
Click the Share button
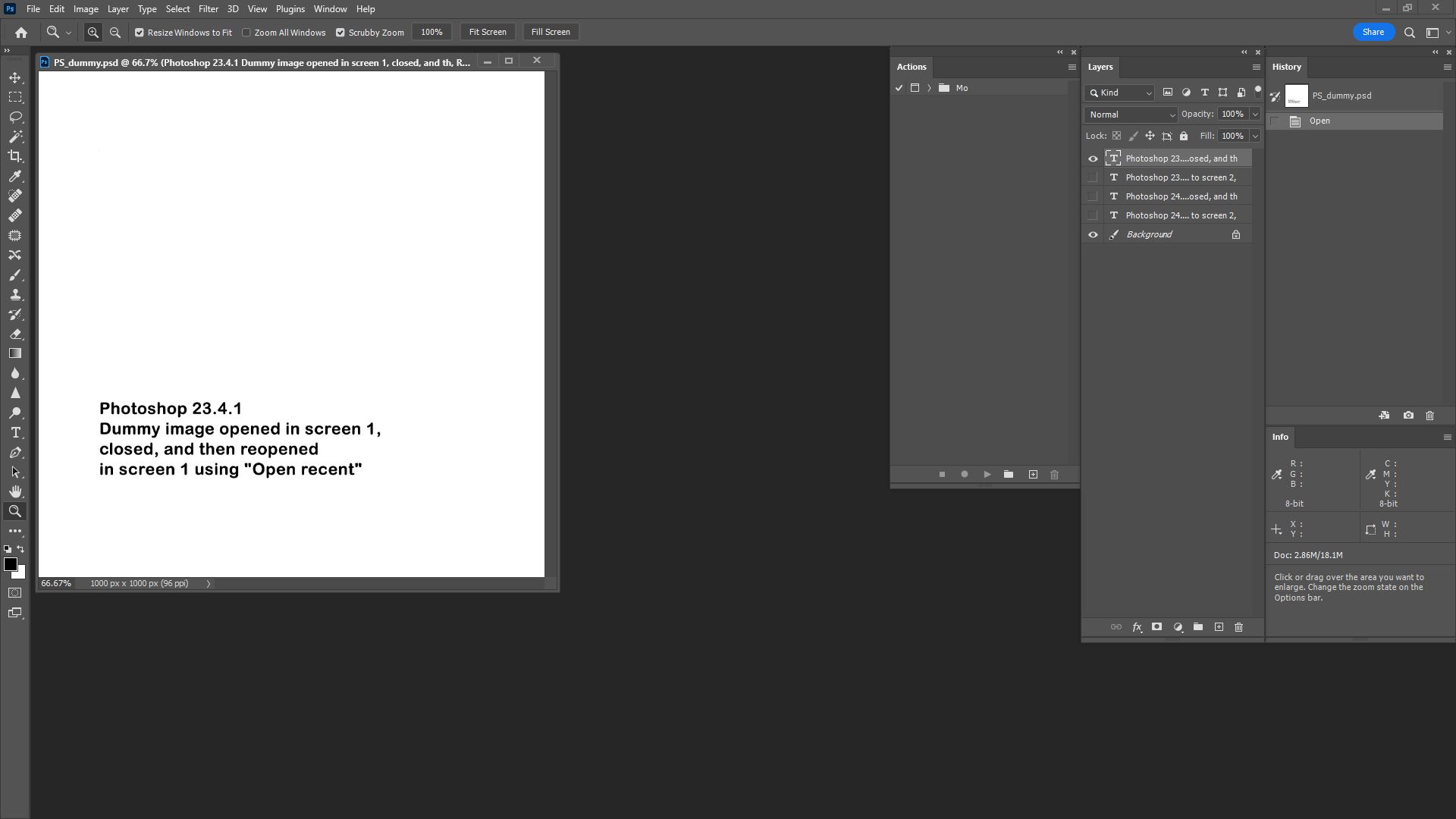[x=1373, y=32]
